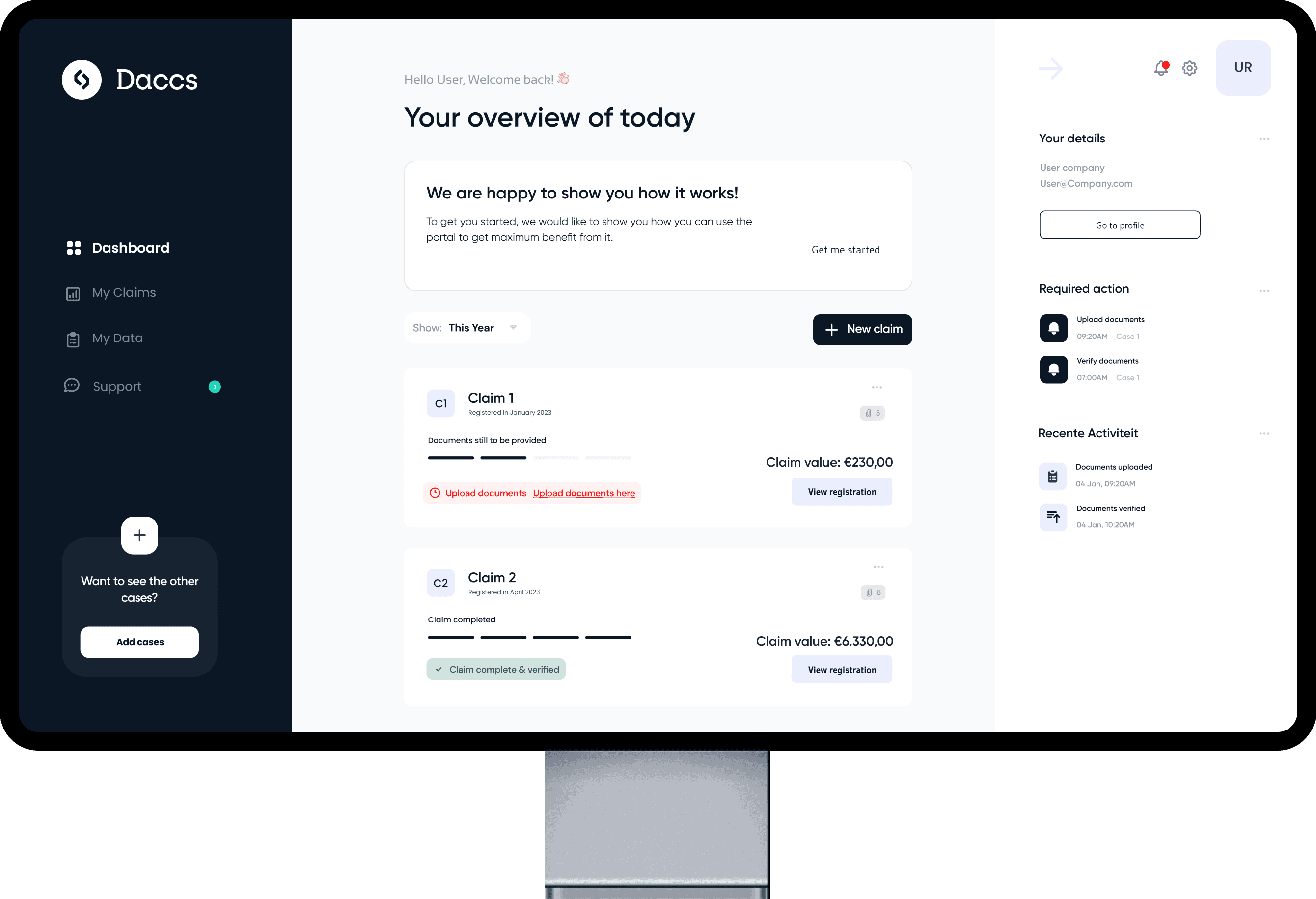Click the Get me started link

(846, 250)
